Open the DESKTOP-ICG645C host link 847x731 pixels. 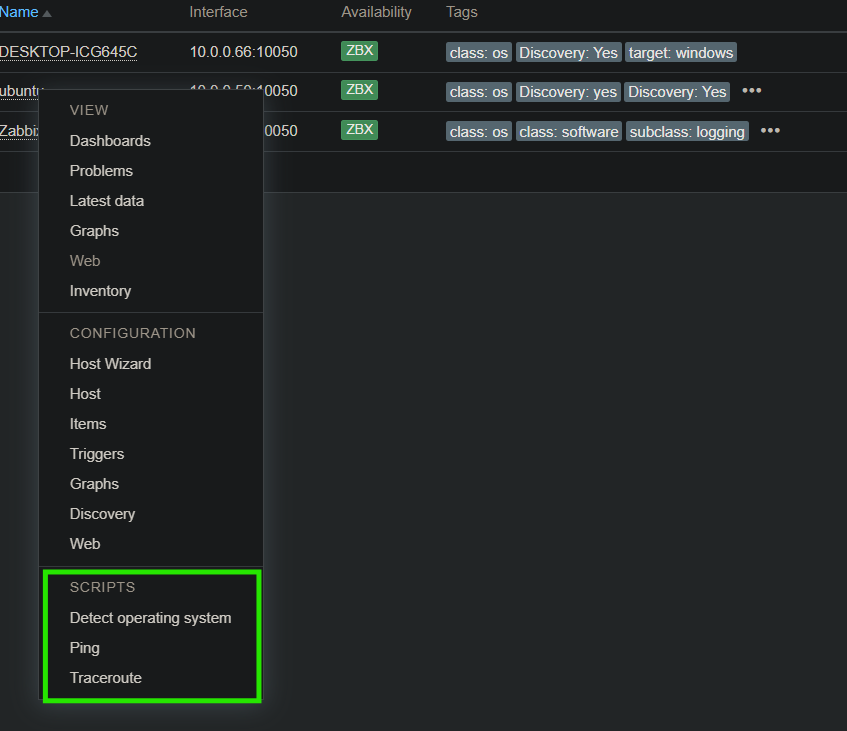point(68,52)
